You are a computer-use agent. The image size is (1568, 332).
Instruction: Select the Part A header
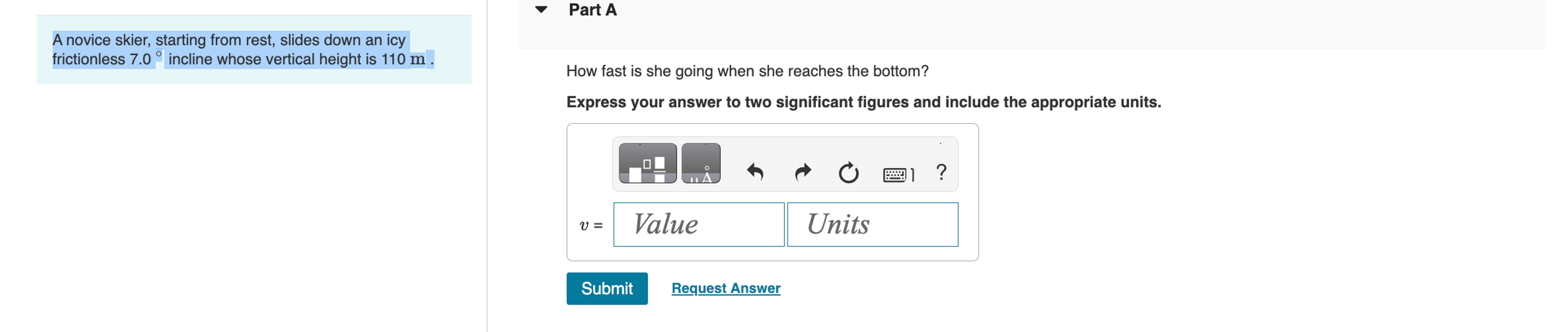tap(591, 10)
